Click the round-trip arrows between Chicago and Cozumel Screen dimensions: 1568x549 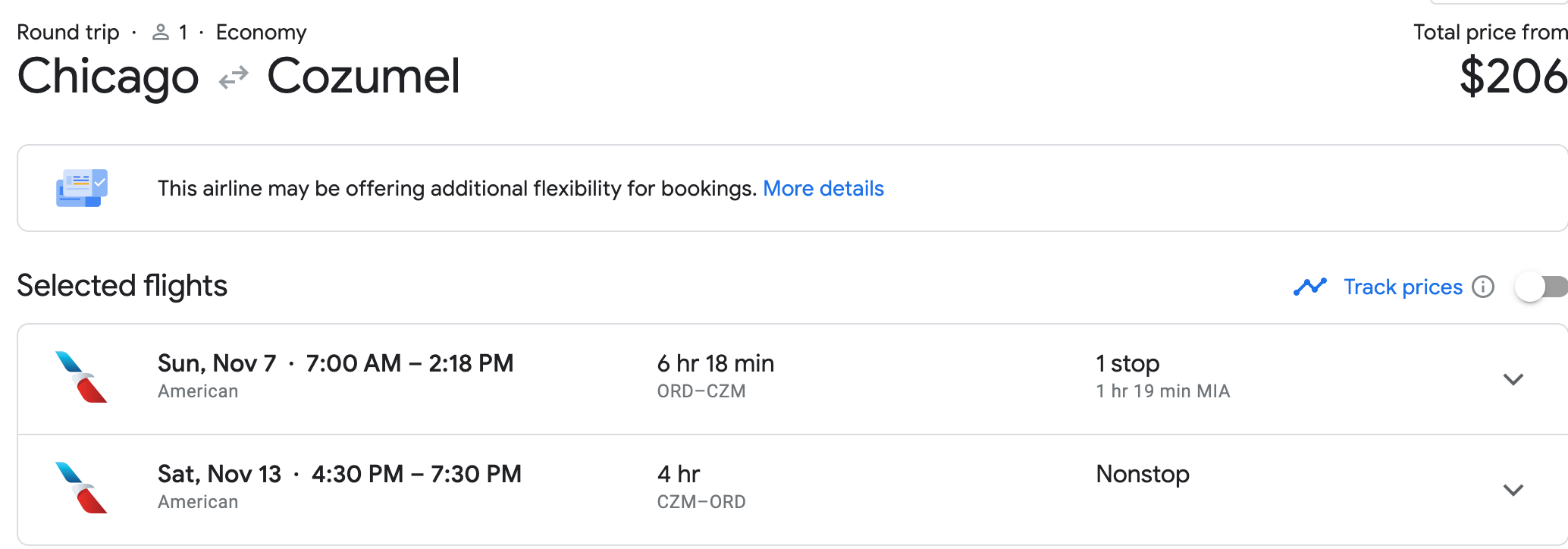(234, 77)
